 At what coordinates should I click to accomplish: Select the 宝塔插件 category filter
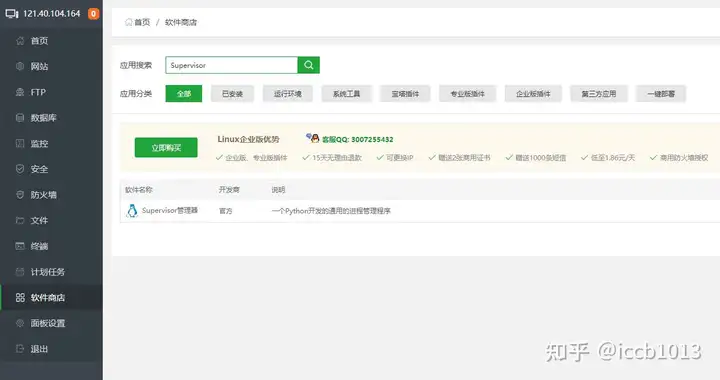[405, 94]
